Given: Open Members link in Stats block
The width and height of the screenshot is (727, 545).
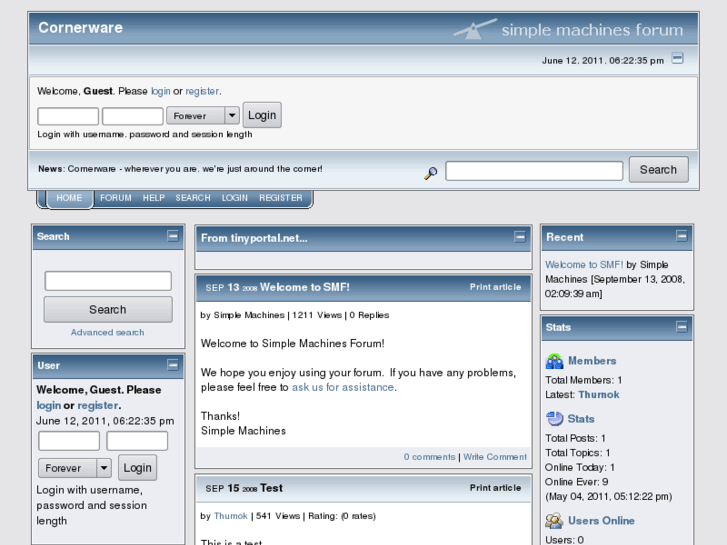Looking at the screenshot, I should tap(592, 361).
